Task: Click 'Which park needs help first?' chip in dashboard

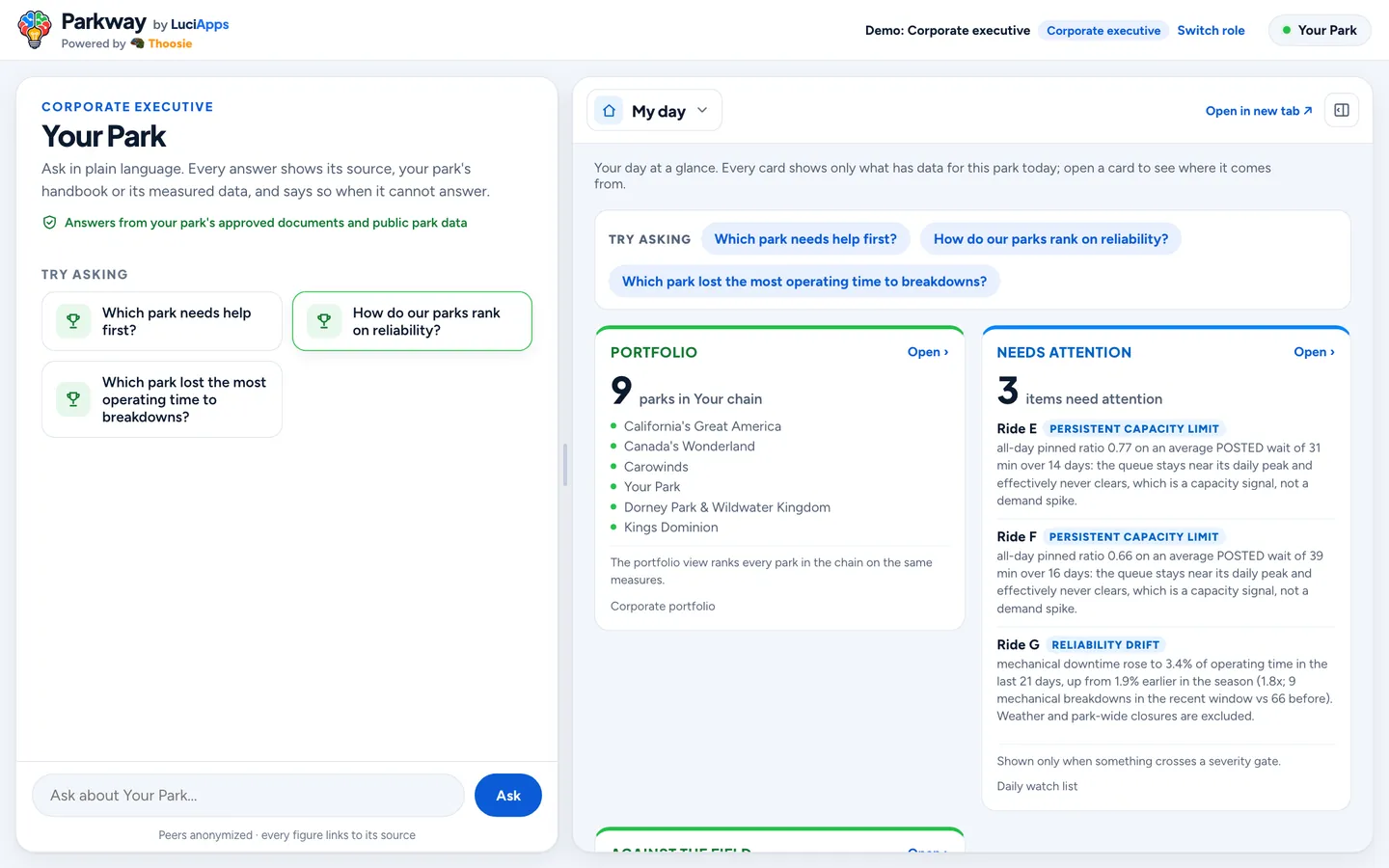Action: [805, 239]
